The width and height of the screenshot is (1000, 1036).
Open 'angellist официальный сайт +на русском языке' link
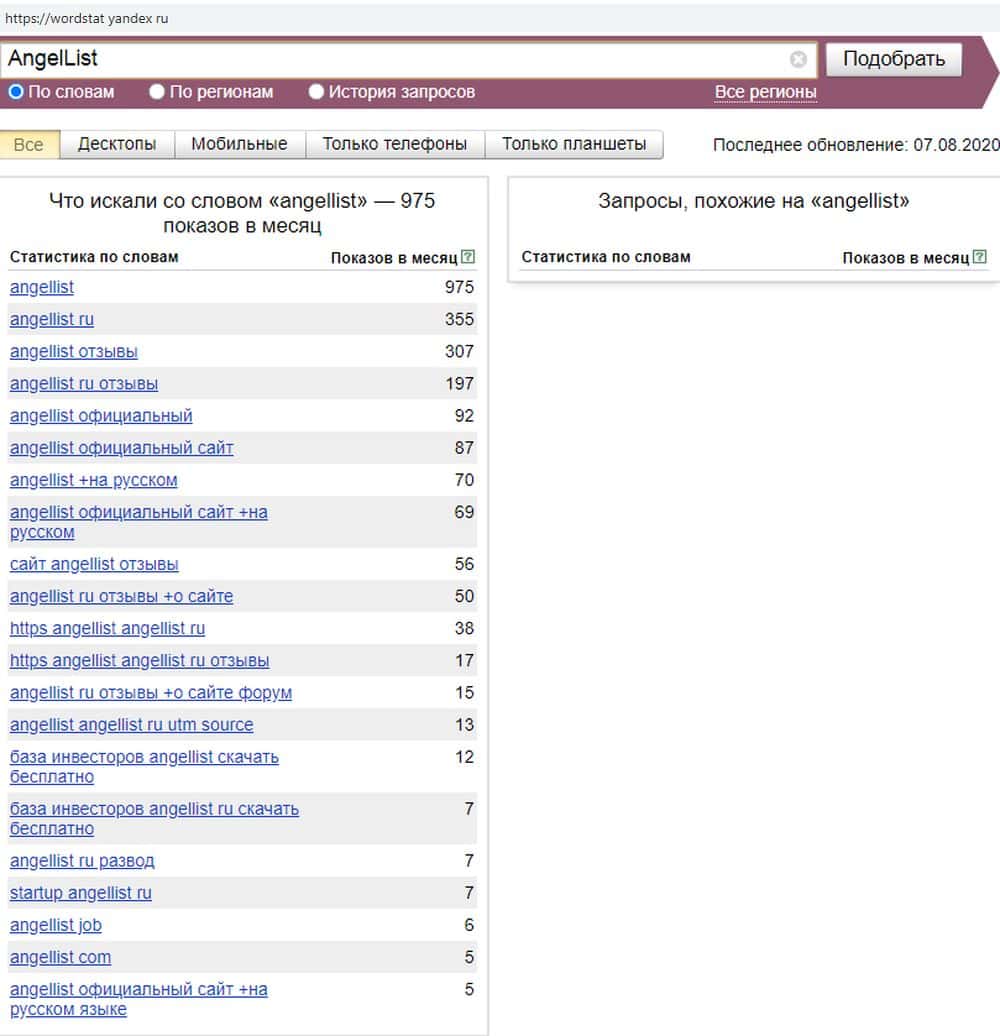point(138,999)
